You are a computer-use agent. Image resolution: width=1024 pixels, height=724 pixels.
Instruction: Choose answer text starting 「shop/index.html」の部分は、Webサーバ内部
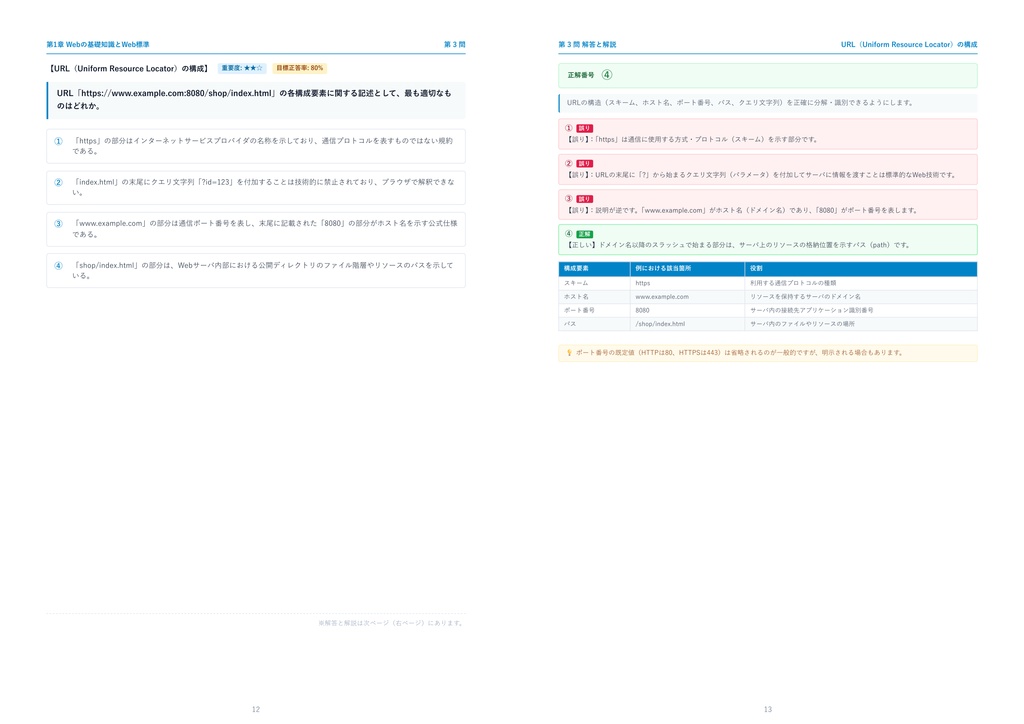coord(263,270)
